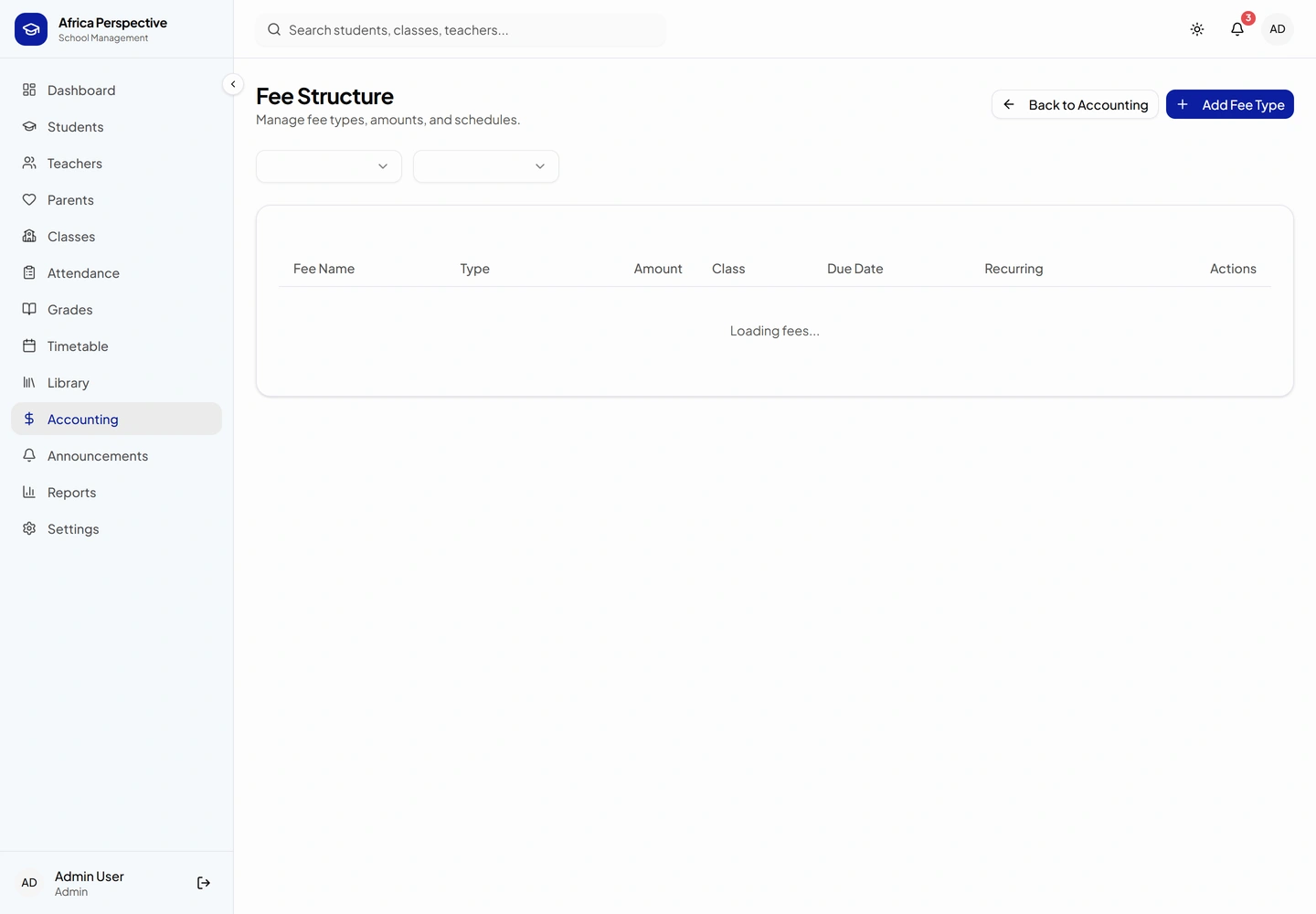Viewport: 1316px width, 914px height.
Task: Click the AD avatar in sidebar footer
Action: tap(29, 883)
